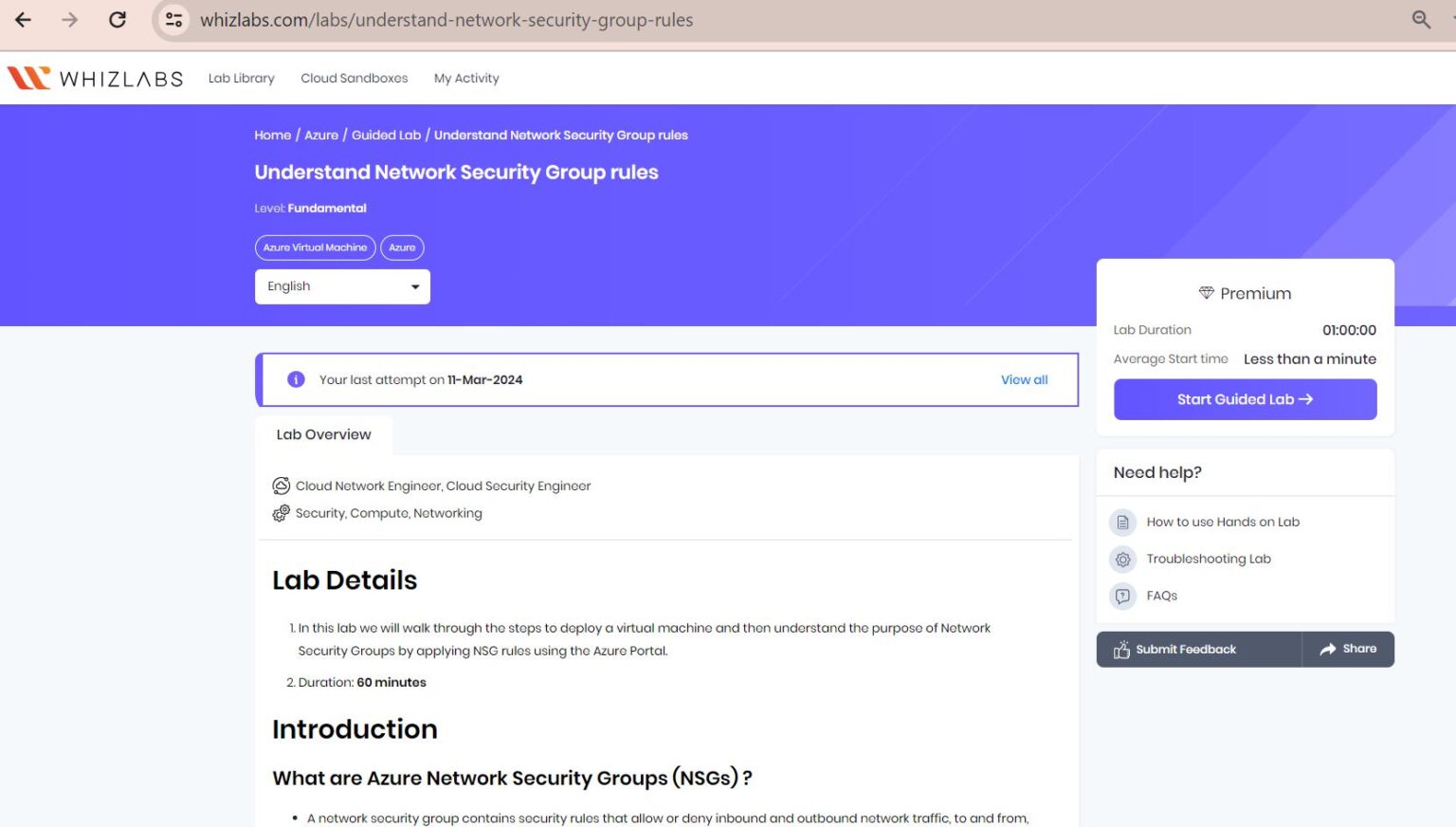Open the My Activity menu item
The height and width of the screenshot is (827, 1456).
coord(466,78)
